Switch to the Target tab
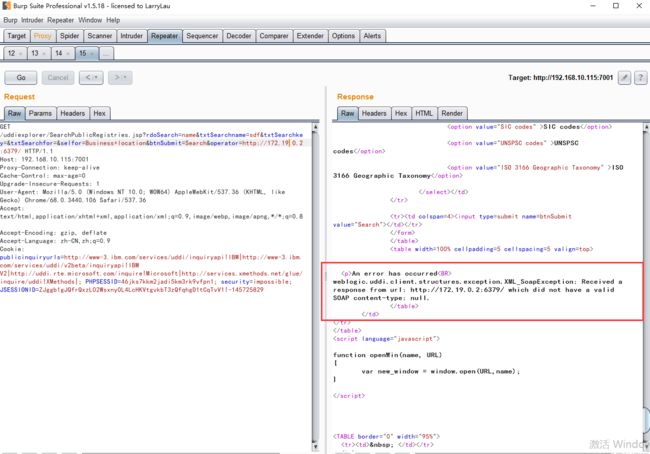 tap(17, 36)
